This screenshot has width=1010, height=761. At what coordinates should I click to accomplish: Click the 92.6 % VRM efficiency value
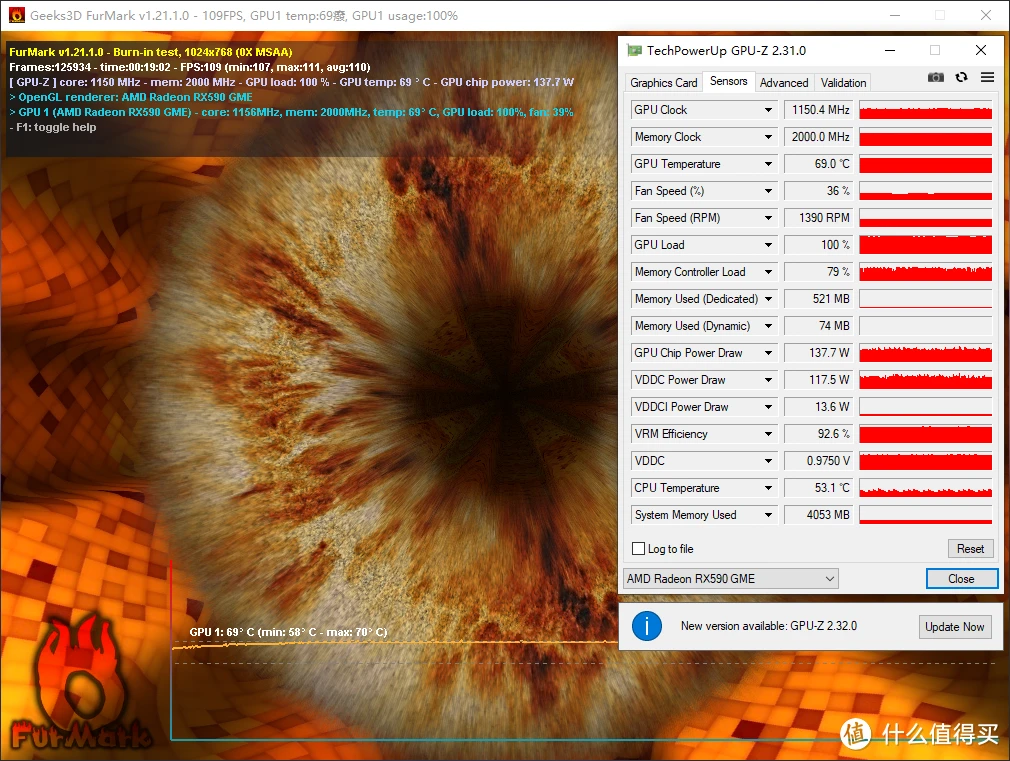819,435
